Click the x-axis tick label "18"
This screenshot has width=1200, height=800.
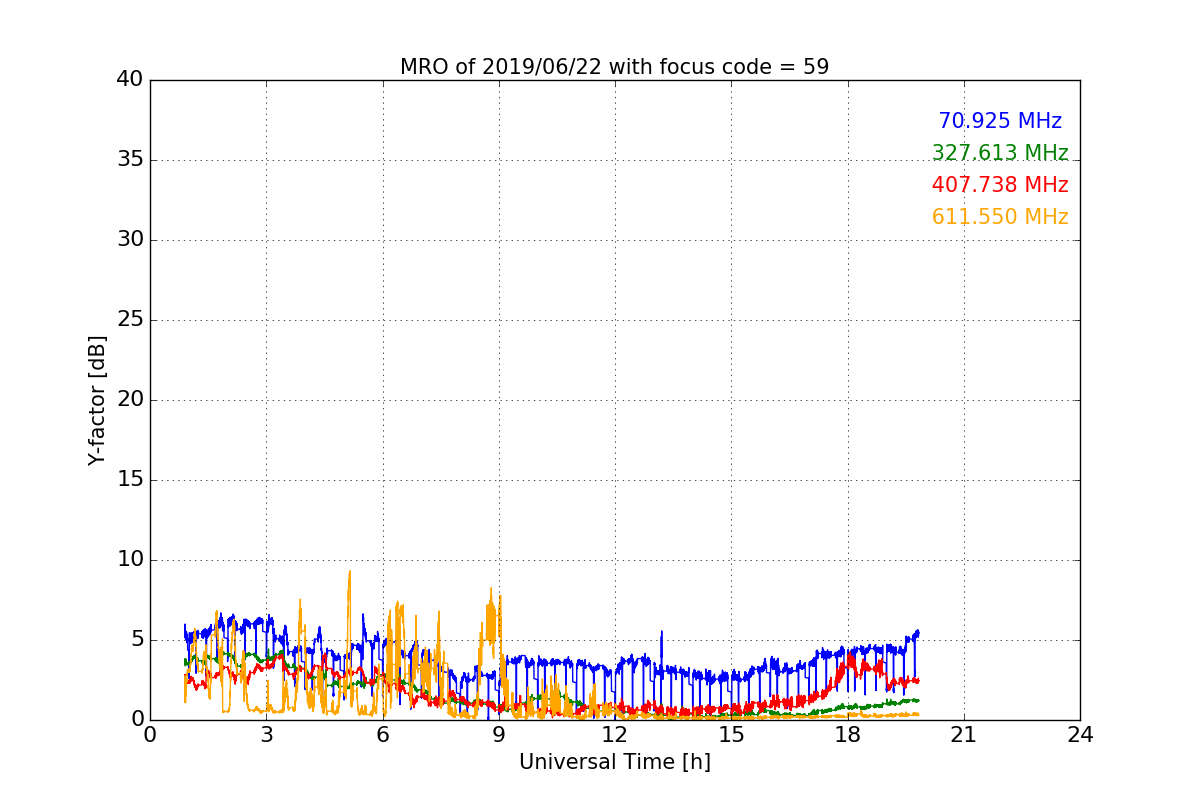point(848,735)
